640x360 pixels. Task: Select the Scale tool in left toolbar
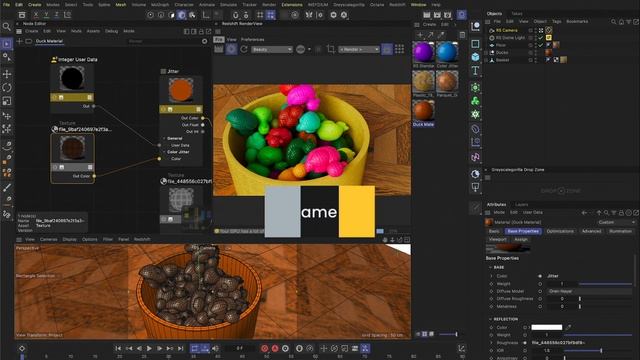point(7,101)
